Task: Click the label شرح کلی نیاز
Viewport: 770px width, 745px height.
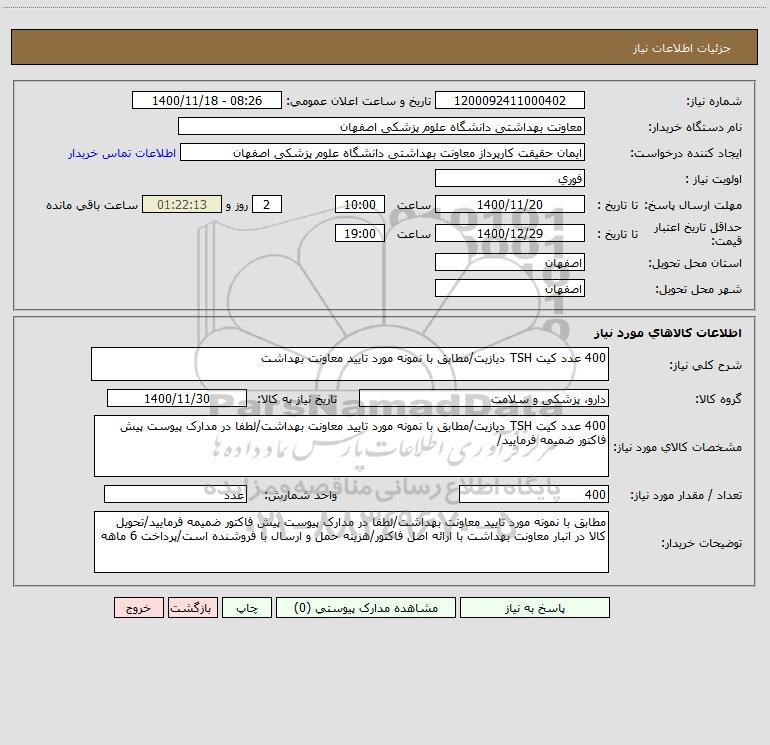Action: click(706, 365)
